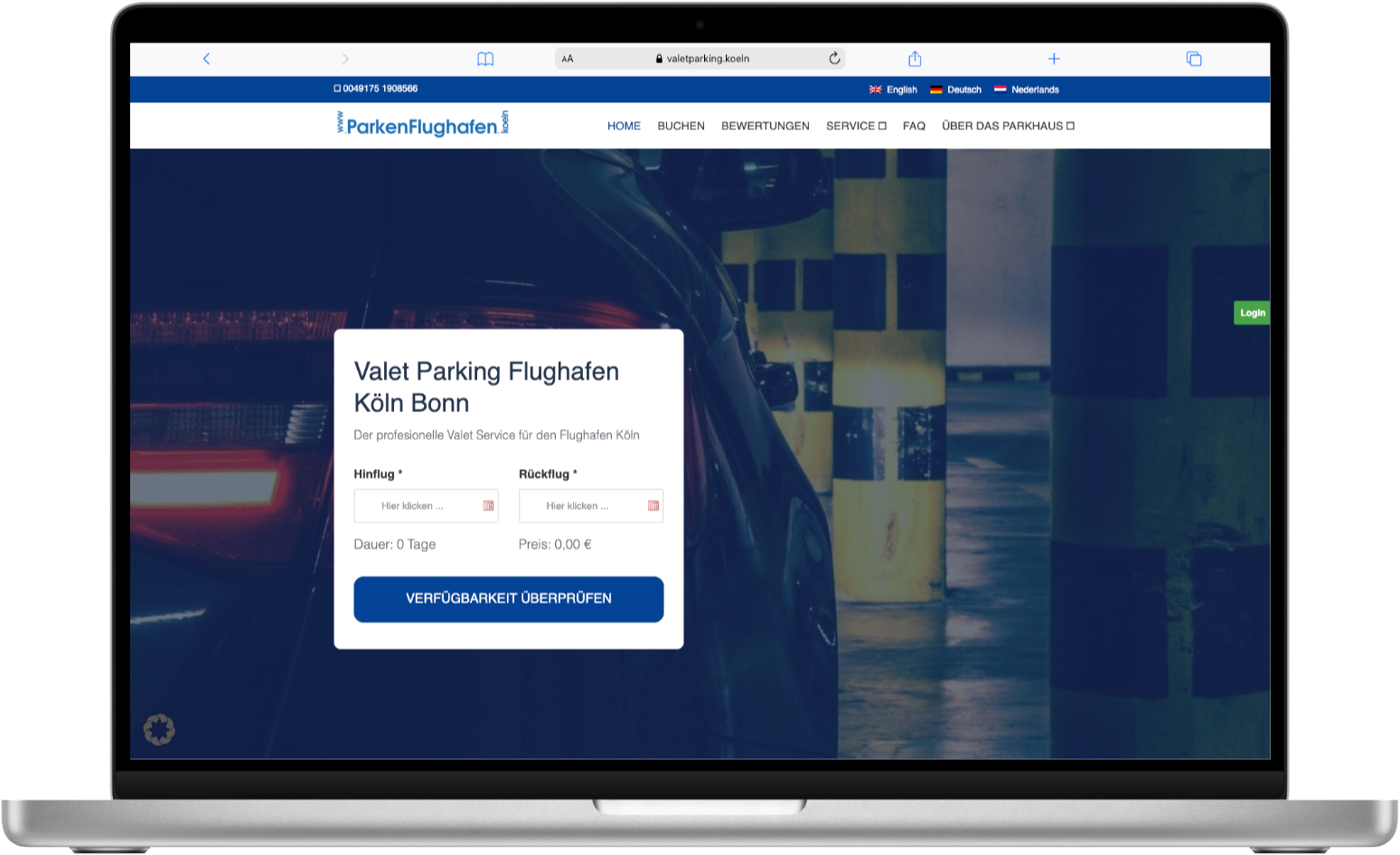Screen dimensions: 1400x855
Task: Open the Share sheet icon
Action: pos(915,59)
